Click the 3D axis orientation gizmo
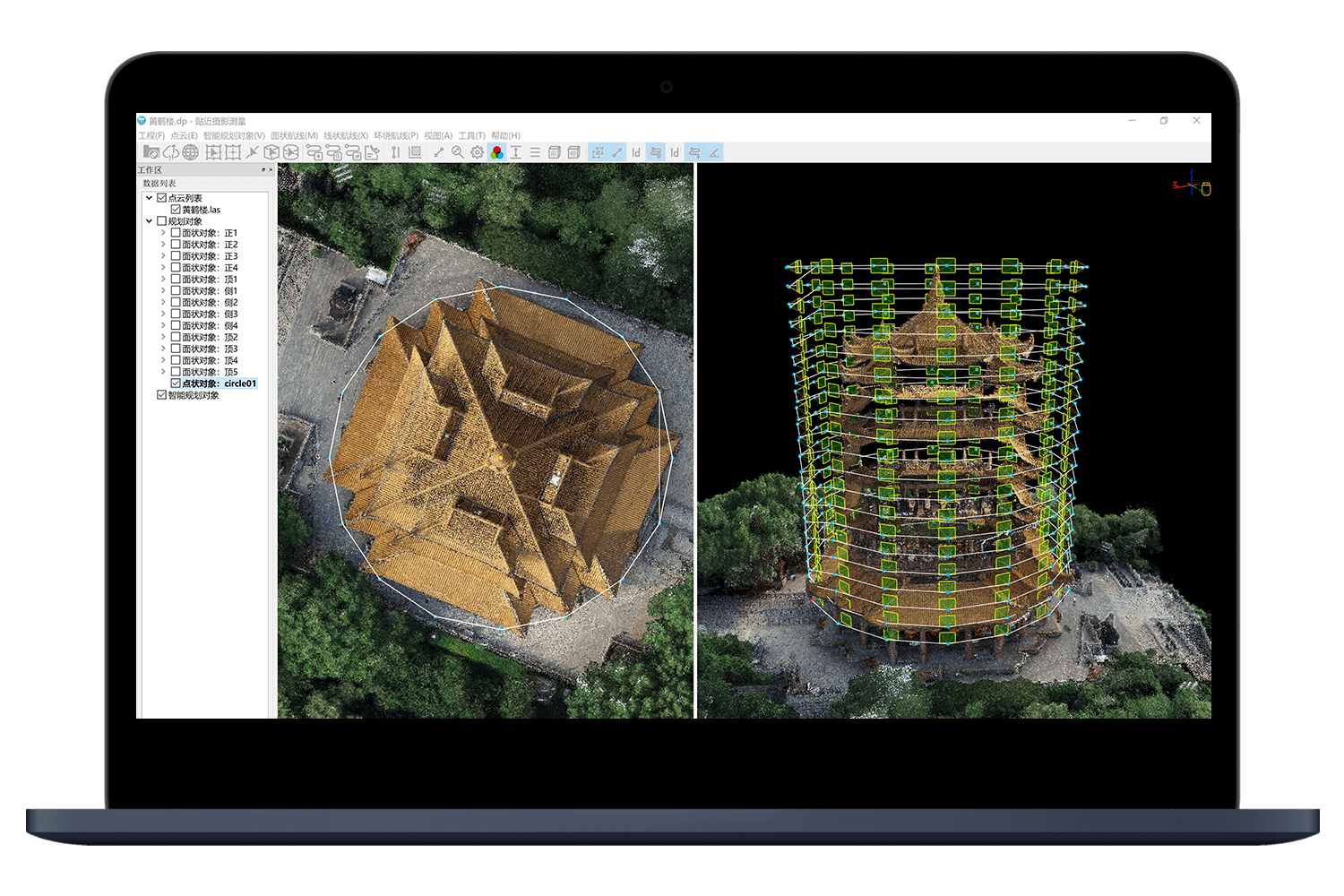The height and width of the screenshot is (896, 1344). tap(1193, 185)
